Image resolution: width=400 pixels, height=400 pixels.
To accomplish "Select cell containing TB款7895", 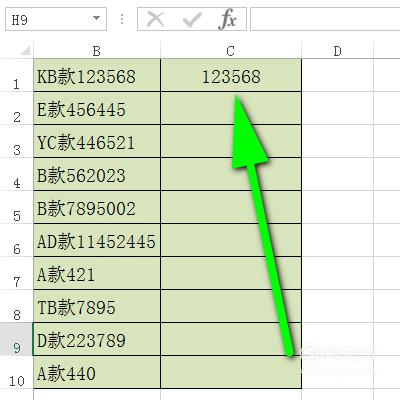I will [x=97, y=306].
